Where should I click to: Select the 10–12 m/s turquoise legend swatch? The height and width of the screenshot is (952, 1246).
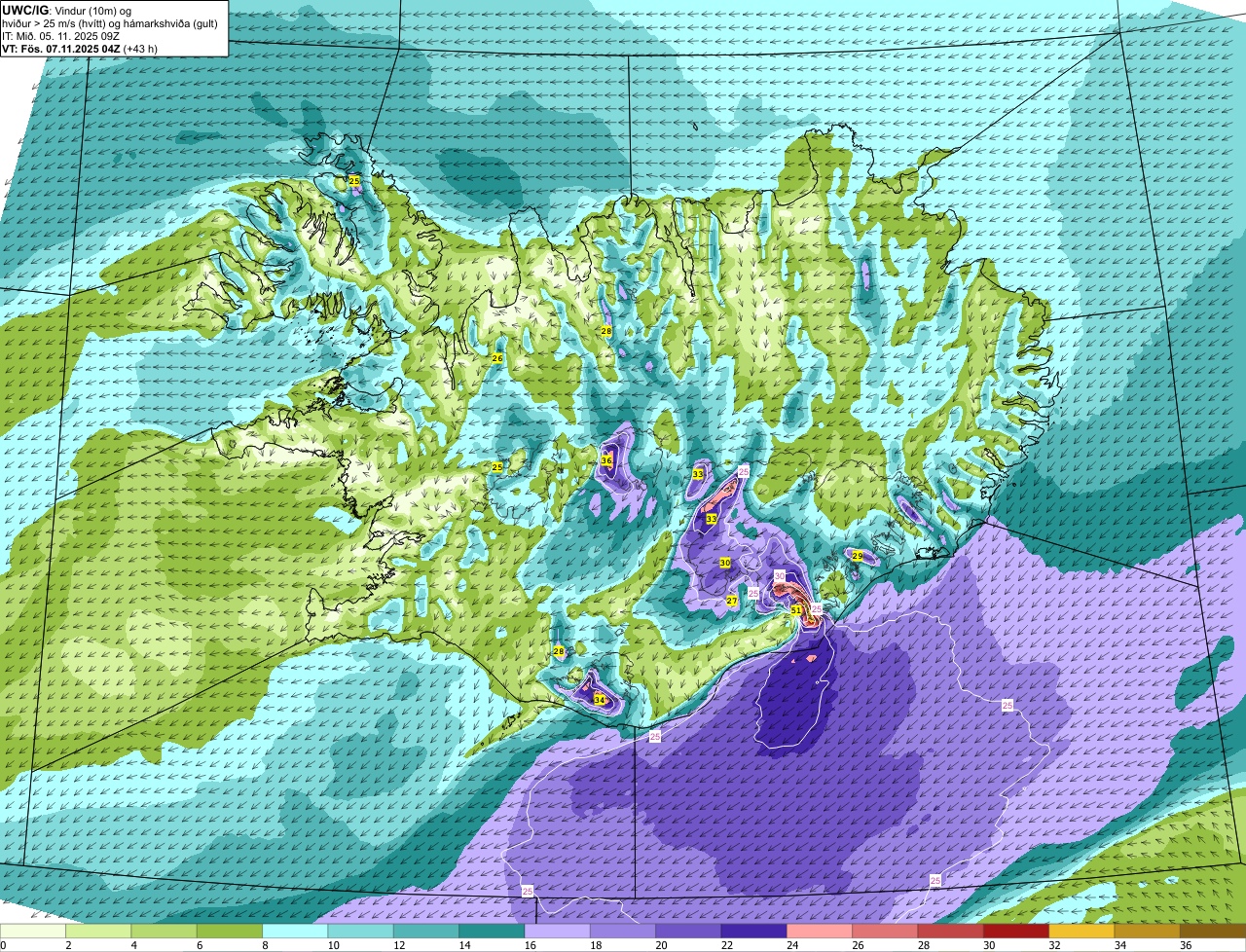pos(360,932)
